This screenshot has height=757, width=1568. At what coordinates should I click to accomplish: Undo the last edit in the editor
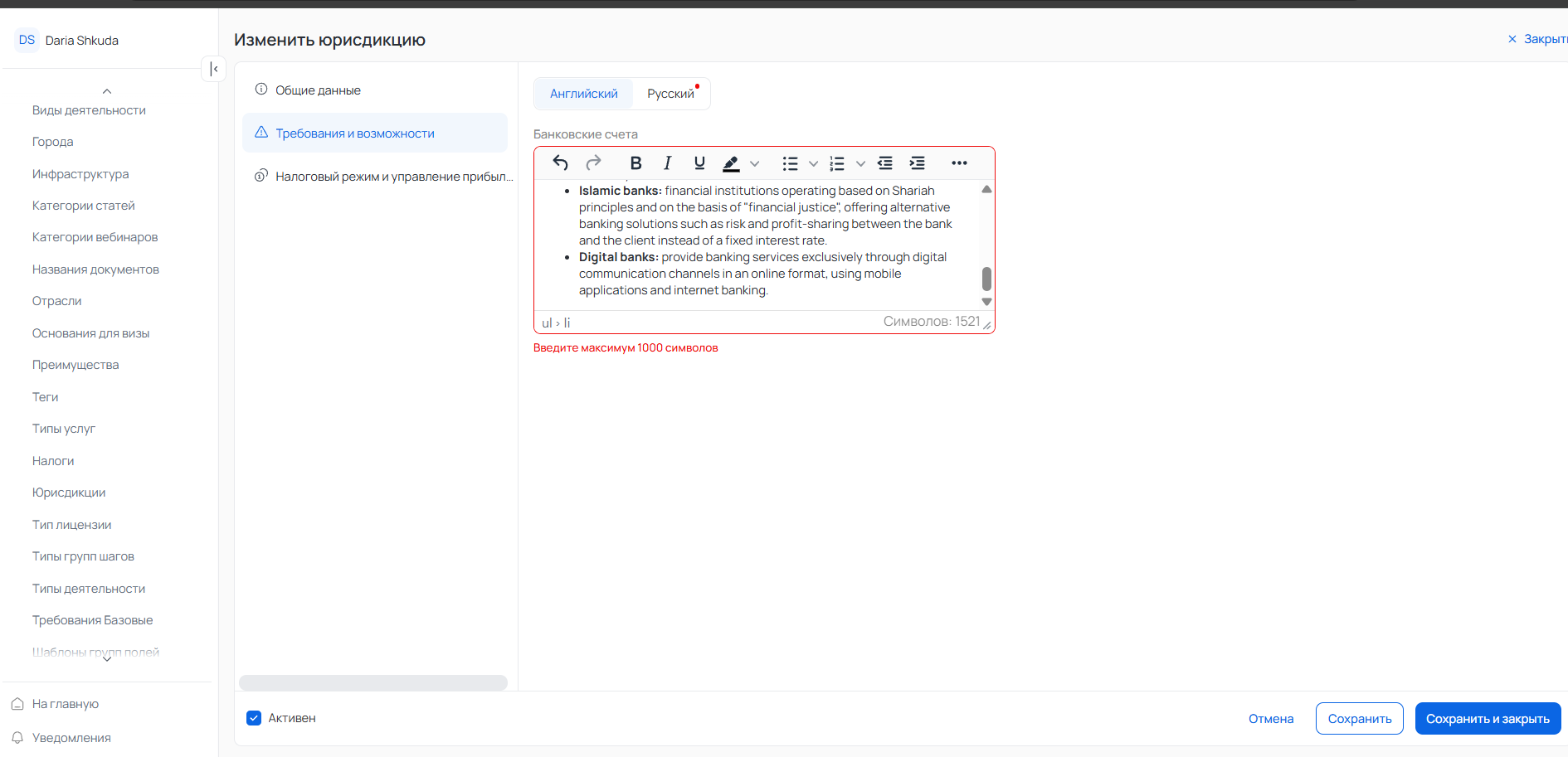[561, 163]
